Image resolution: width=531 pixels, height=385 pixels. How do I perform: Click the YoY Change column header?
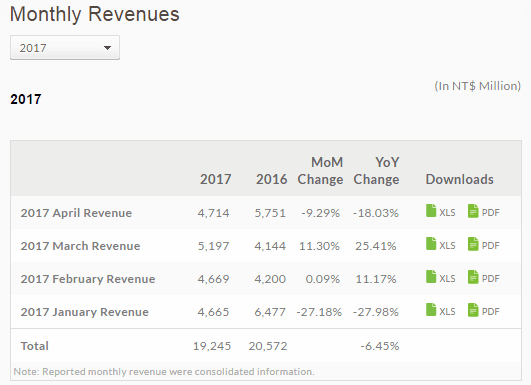[x=376, y=171]
